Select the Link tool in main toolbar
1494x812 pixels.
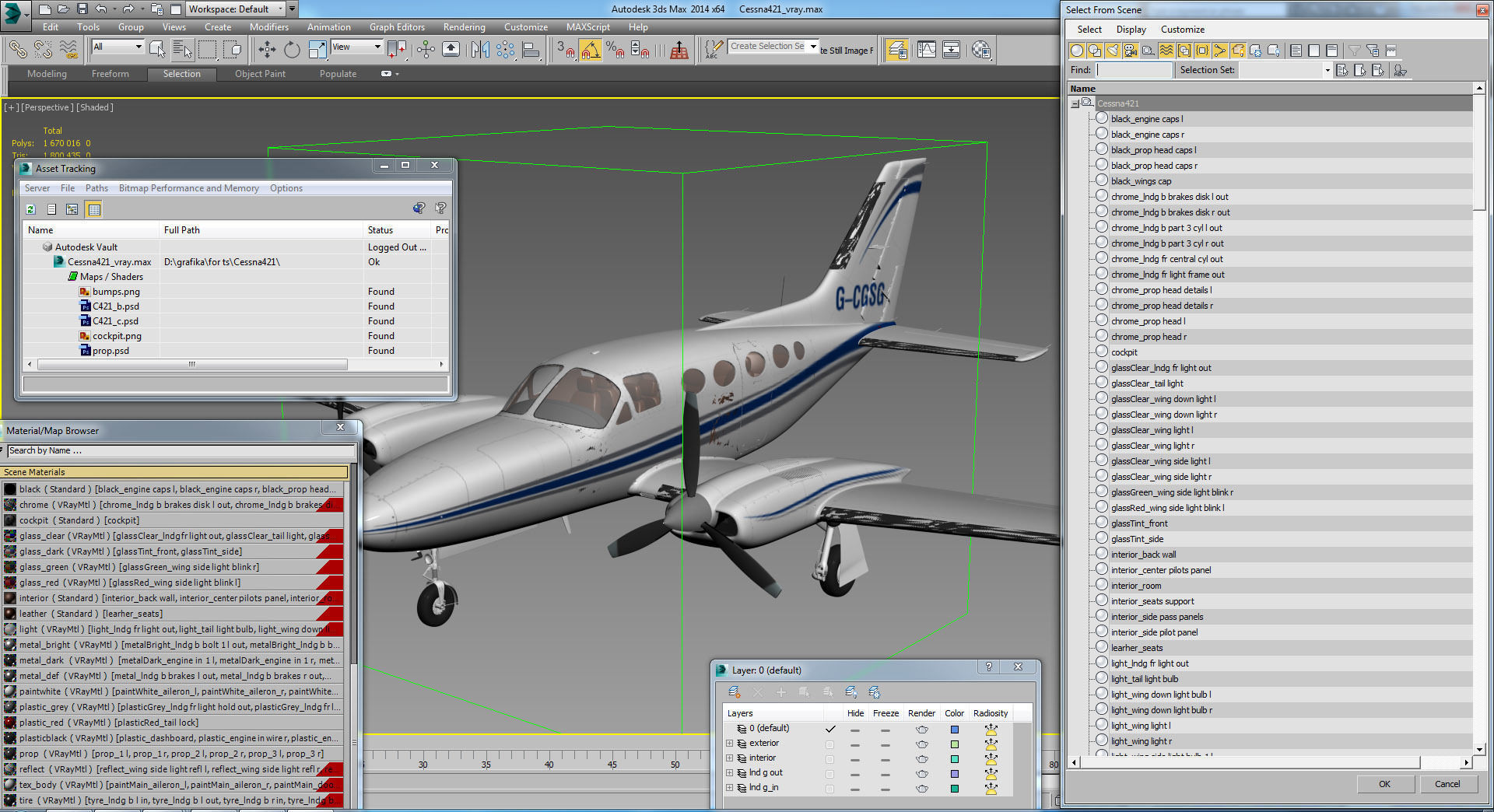(17, 50)
